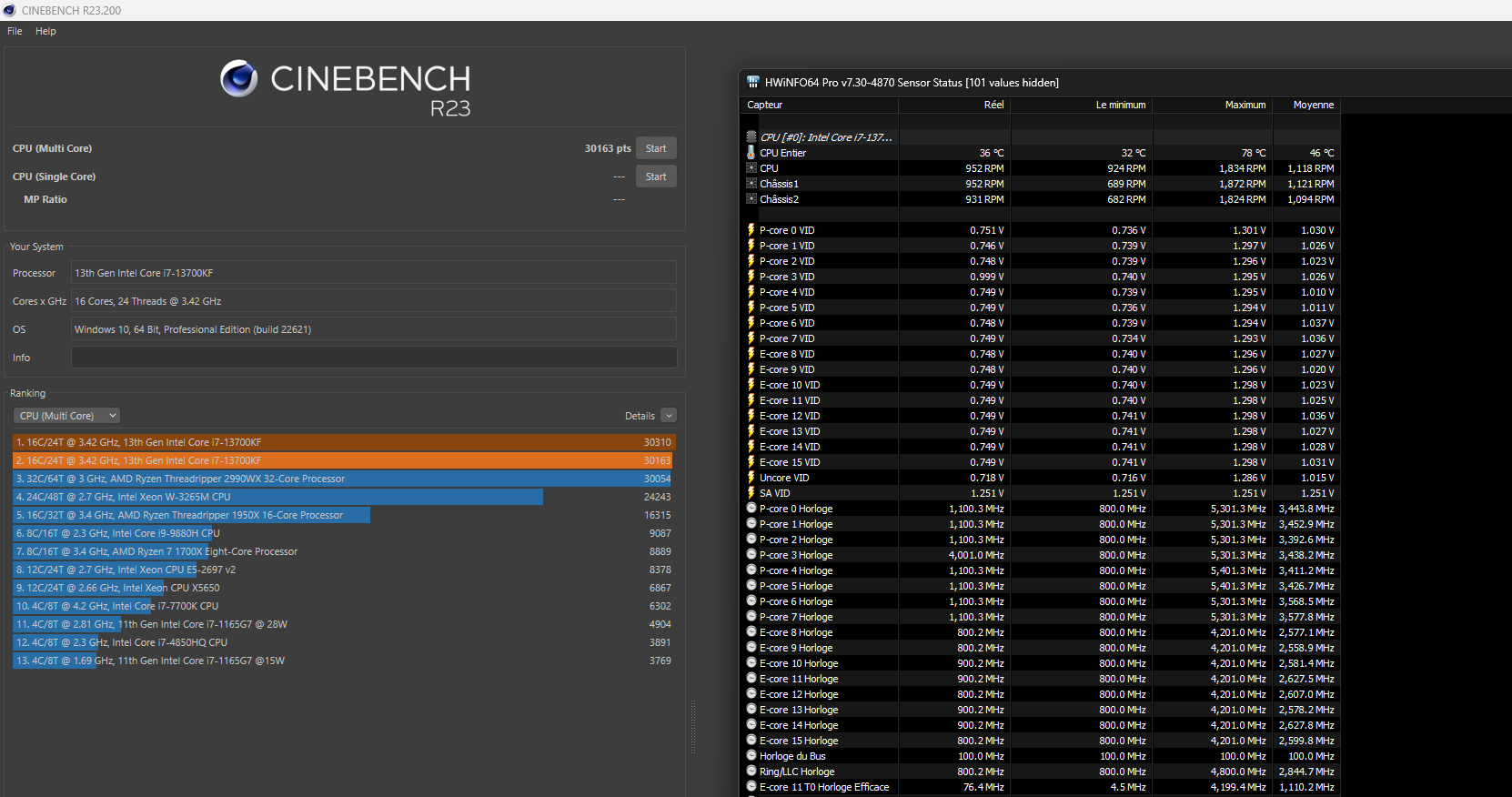1512x797 pixels.
Task: Select the Intel Xeon W-3265M ranking row
Action: 344,497
